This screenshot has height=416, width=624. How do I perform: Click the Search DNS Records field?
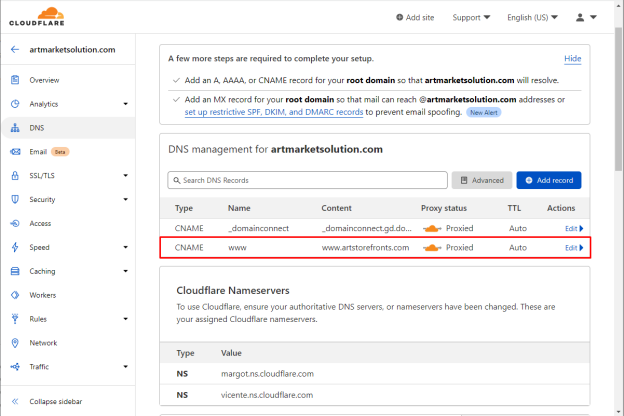[307, 180]
